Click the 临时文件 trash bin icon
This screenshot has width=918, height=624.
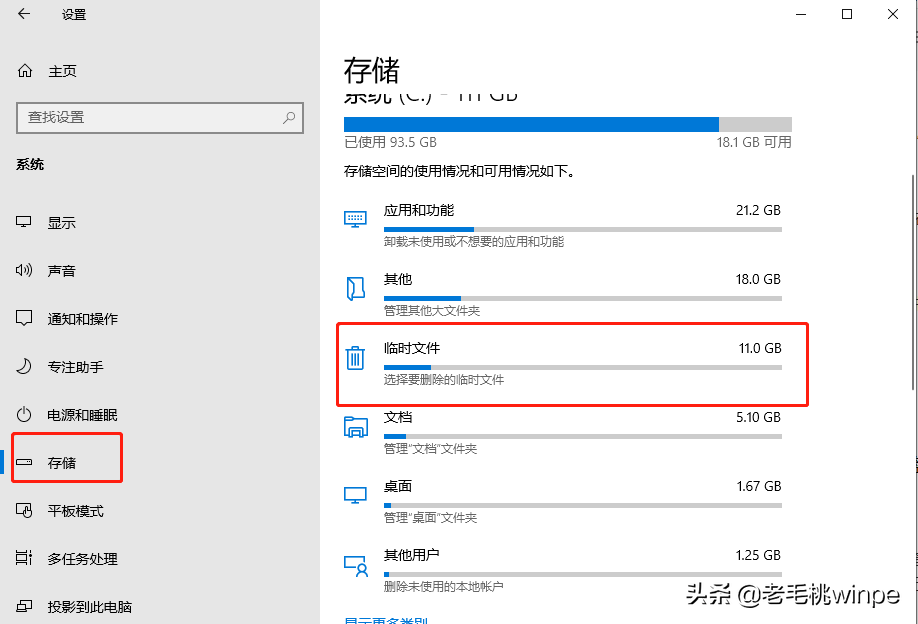click(x=355, y=358)
